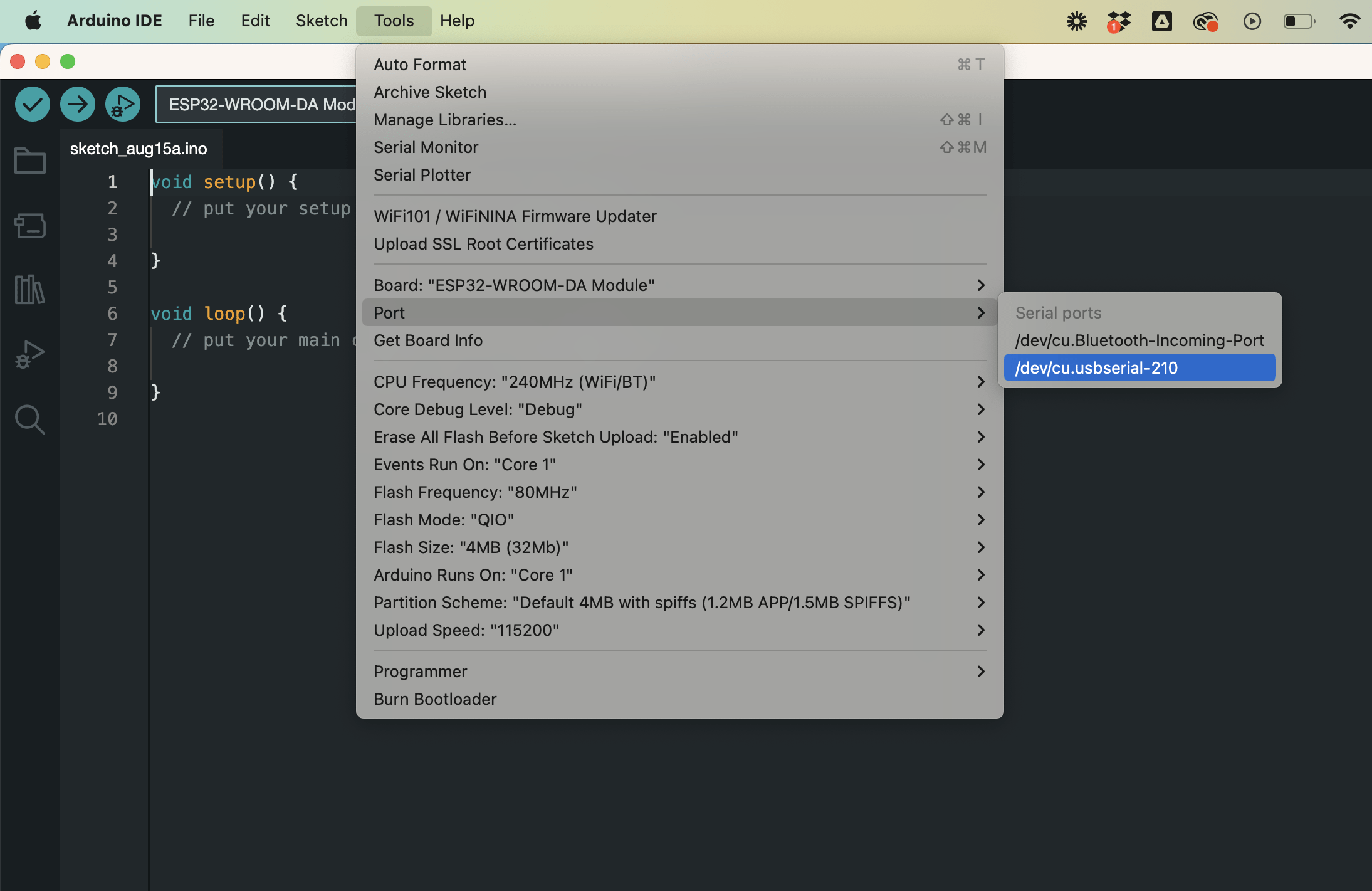The image size is (1372, 891).
Task: Click the Google Drive menu bar icon
Action: pos(1162,21)
